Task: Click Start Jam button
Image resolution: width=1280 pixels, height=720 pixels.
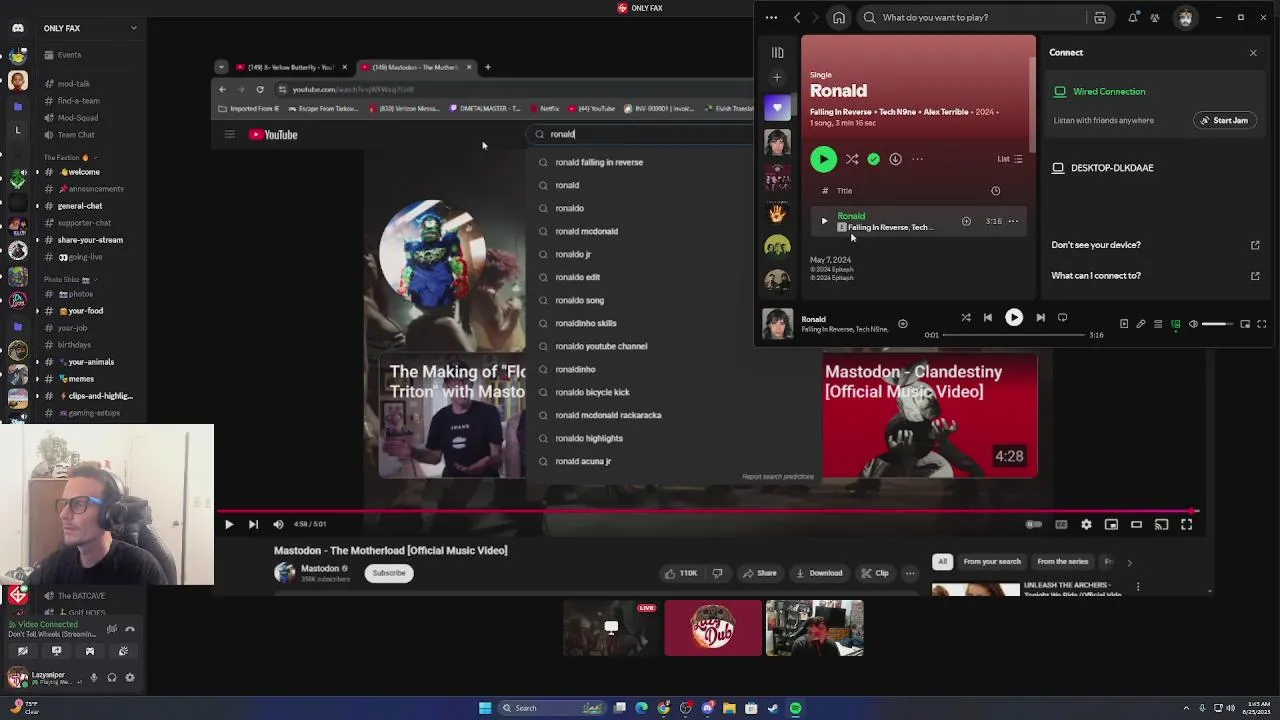Action: pos(1224,120)
